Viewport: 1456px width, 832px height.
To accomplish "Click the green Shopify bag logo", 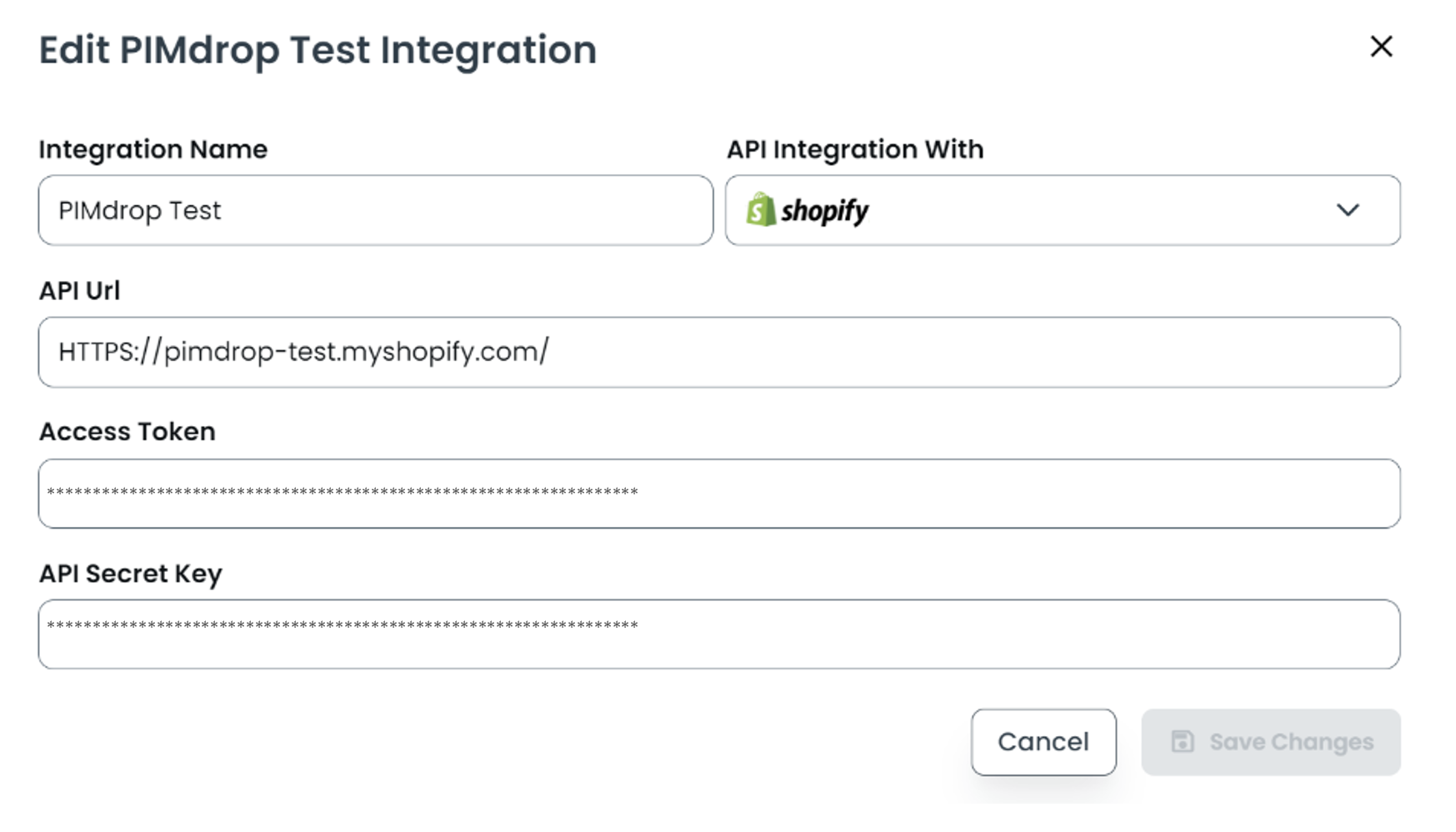I will pyautogui.click(x=760, y=210).
